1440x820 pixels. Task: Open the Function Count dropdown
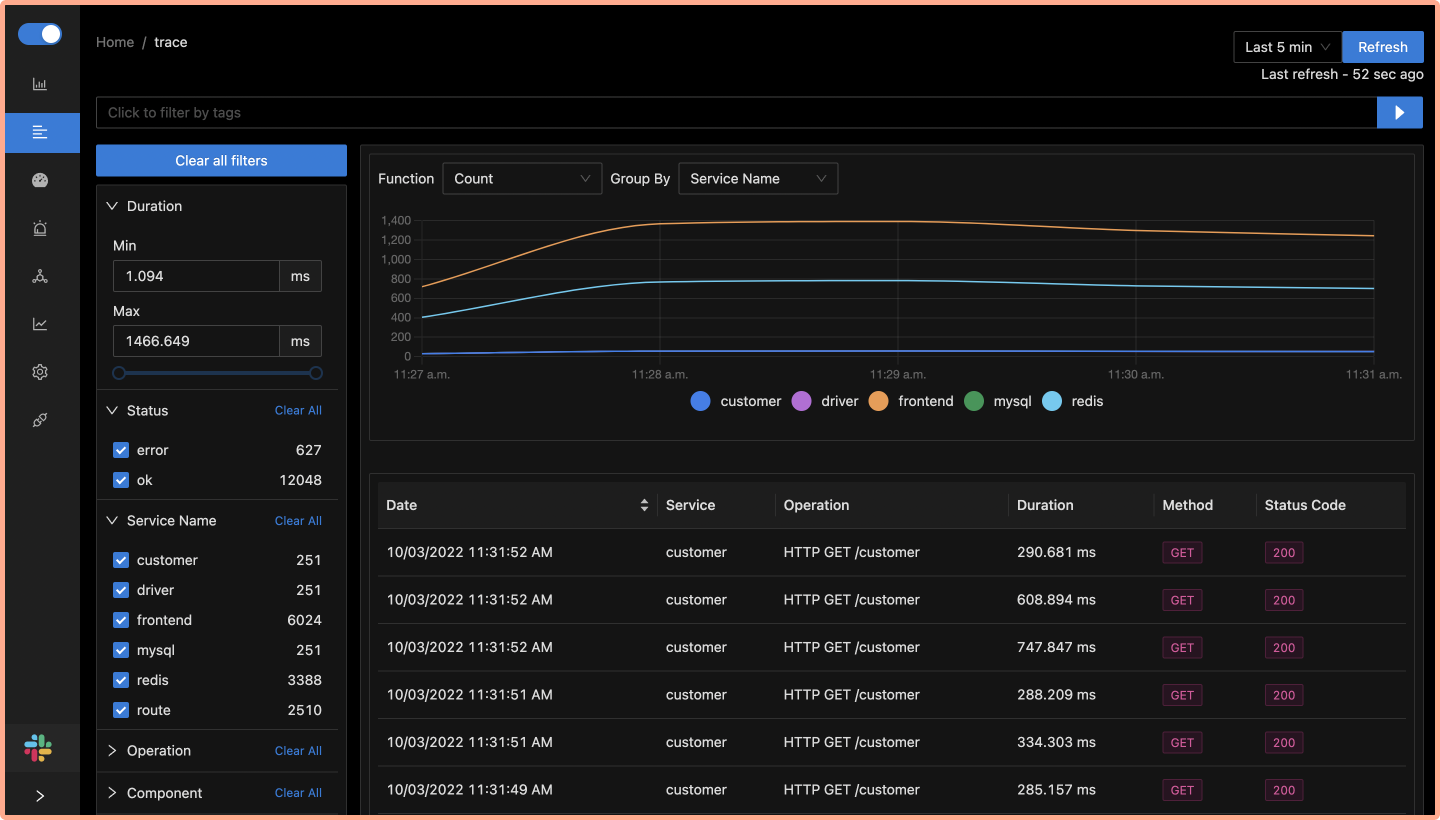(522, 179)
